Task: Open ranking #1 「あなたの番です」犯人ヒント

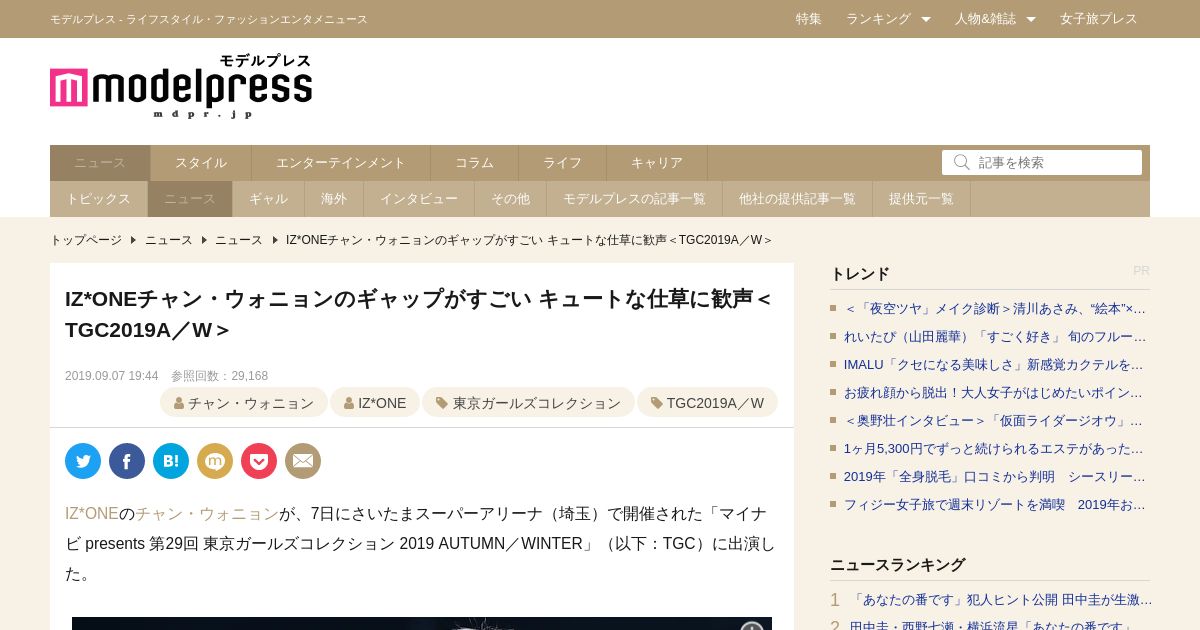Action: click(1001, 600)
